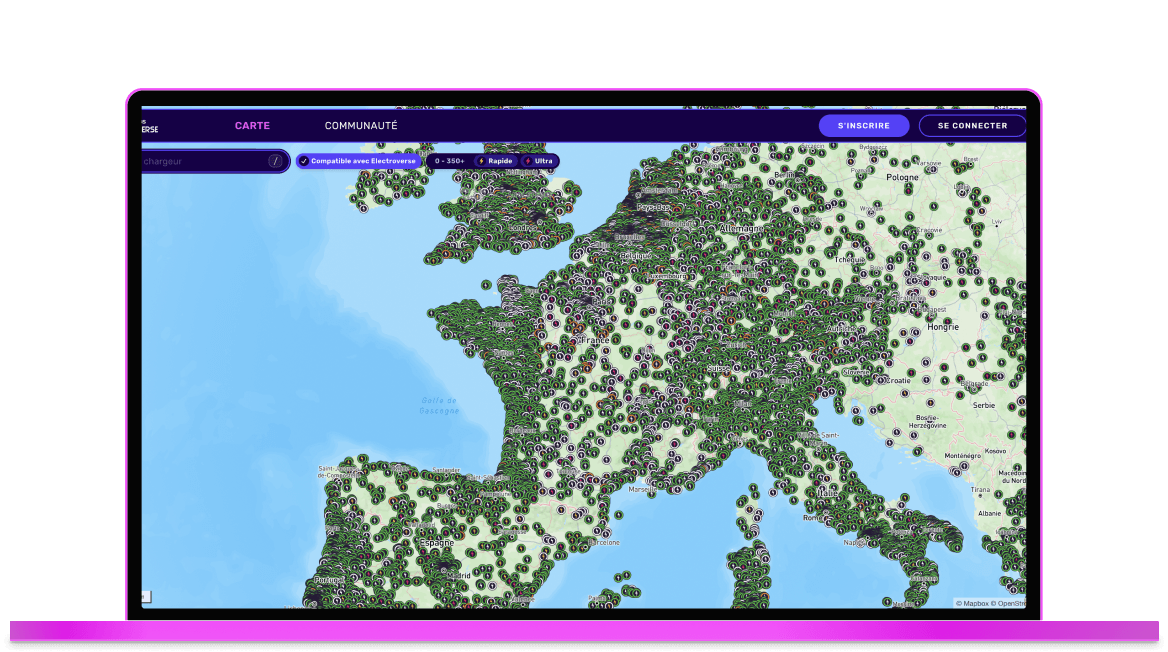Select the CARTE tab
Image resolution: width=1168 pixels, height=652 pixels.
tap(252, 125)
